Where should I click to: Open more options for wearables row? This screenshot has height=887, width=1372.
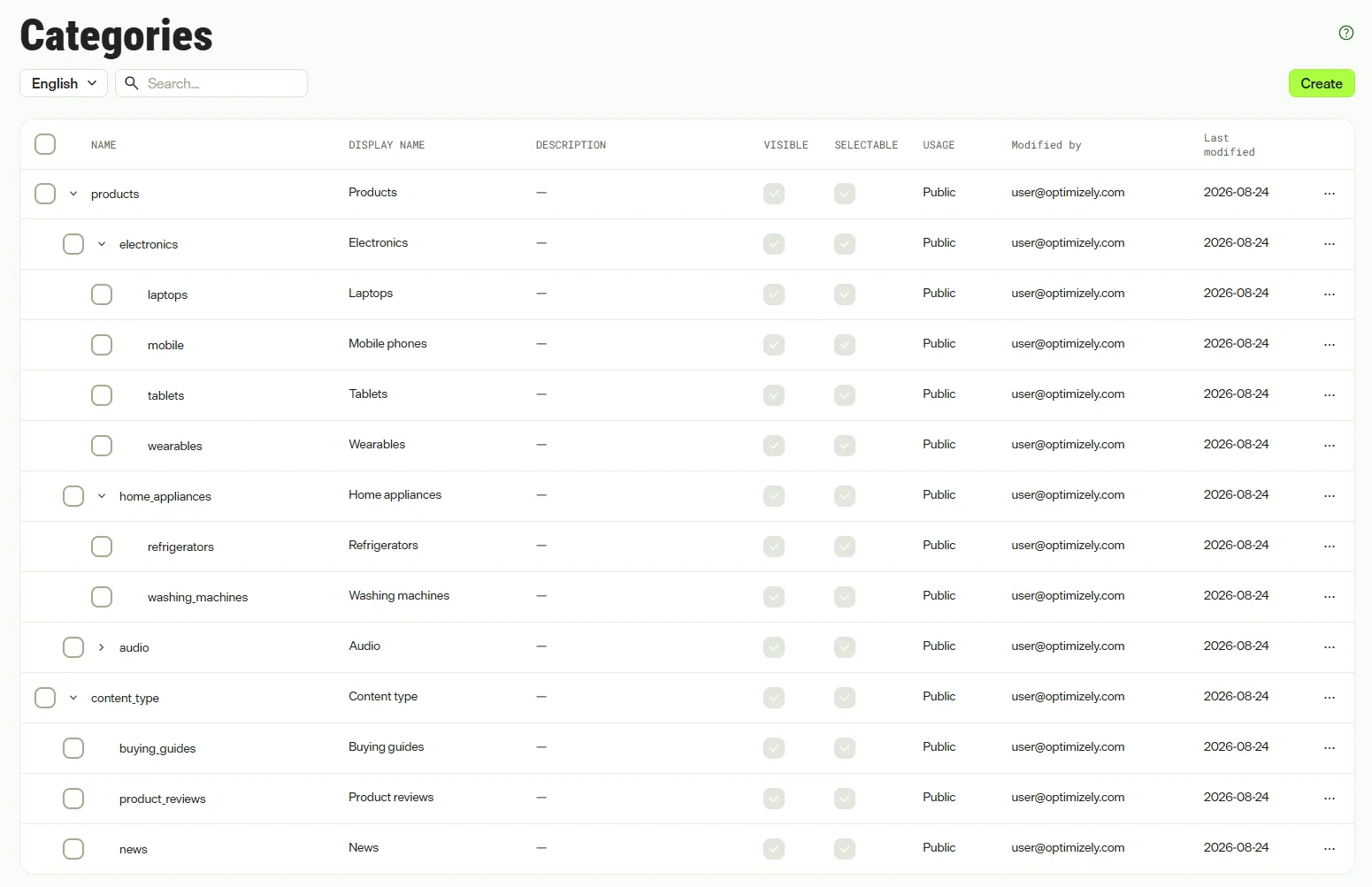tap(1330, 446)
